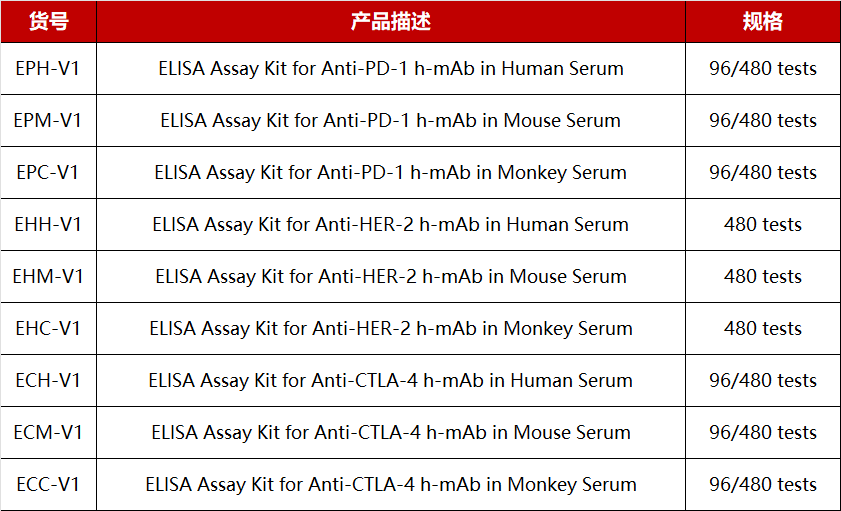The height and width of the screenshot is (511, 841).
Task: Select Anti-PD-1 h-mAb in Human Serum description
Action: click(391, 69)
